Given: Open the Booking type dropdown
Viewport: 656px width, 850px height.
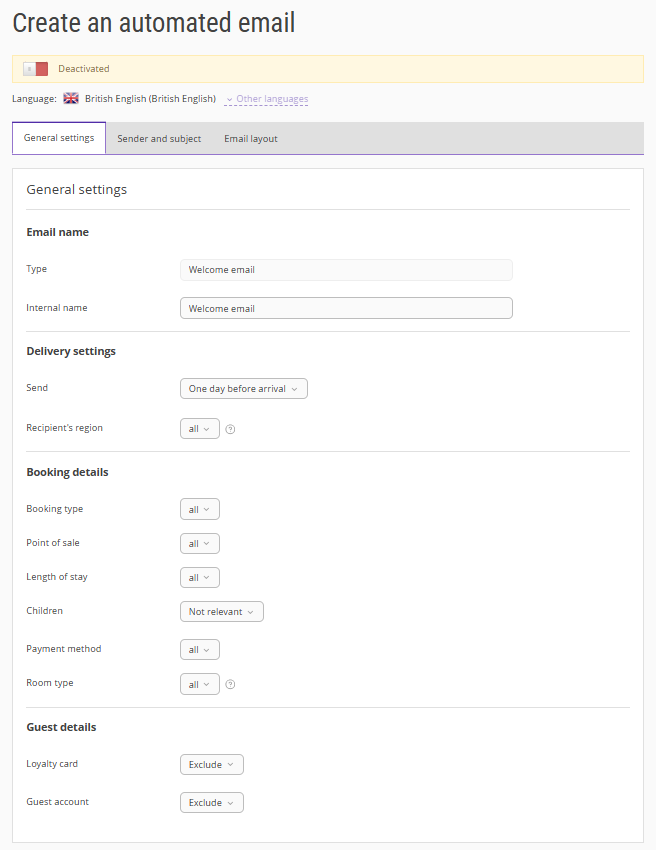Looking at the screenshot, I should pos(199,510).
